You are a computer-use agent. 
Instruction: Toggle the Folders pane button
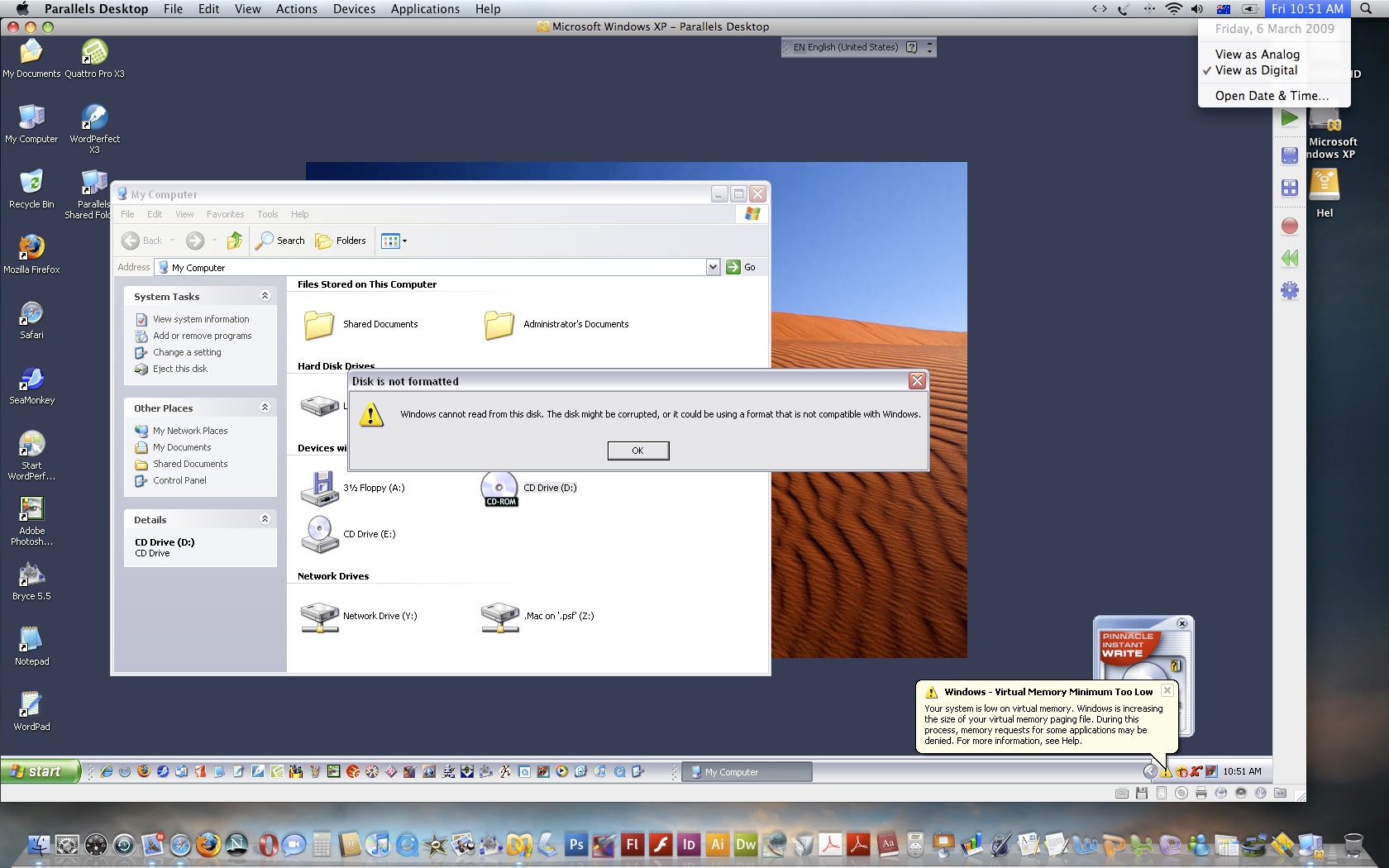[x=341, y=241]
